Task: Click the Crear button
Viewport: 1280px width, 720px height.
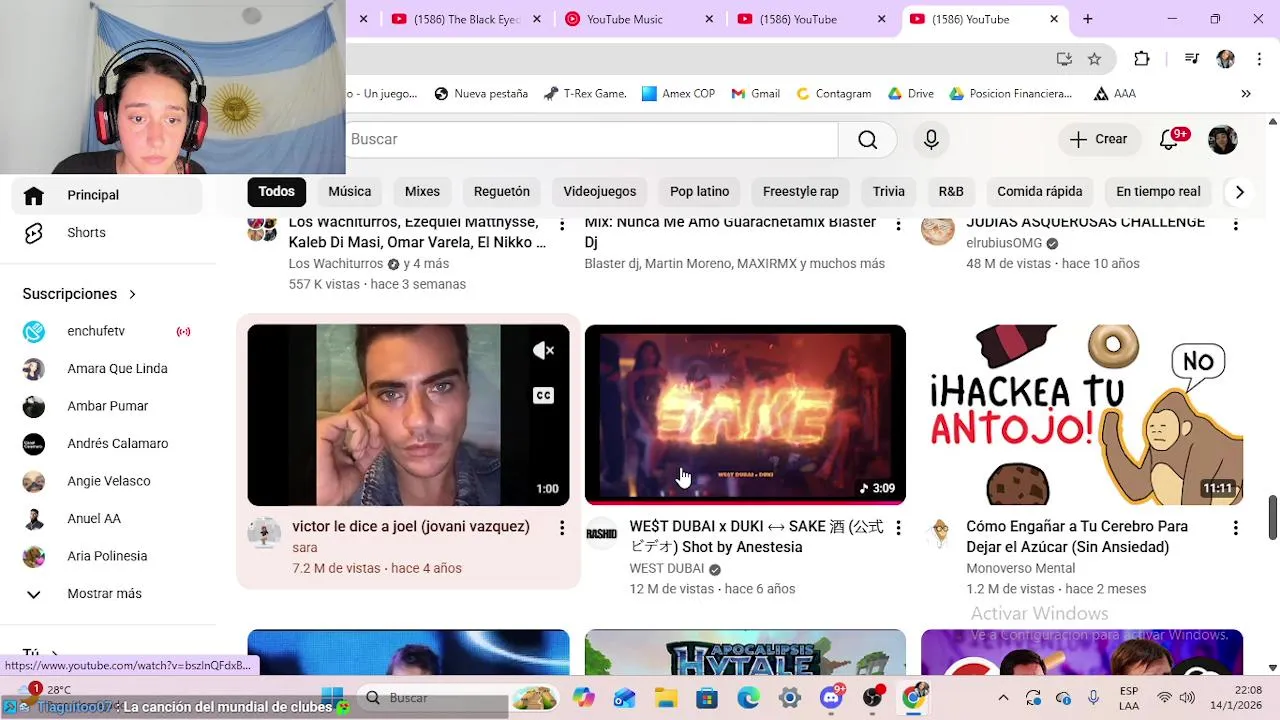Action: (x=1098, y=140)
